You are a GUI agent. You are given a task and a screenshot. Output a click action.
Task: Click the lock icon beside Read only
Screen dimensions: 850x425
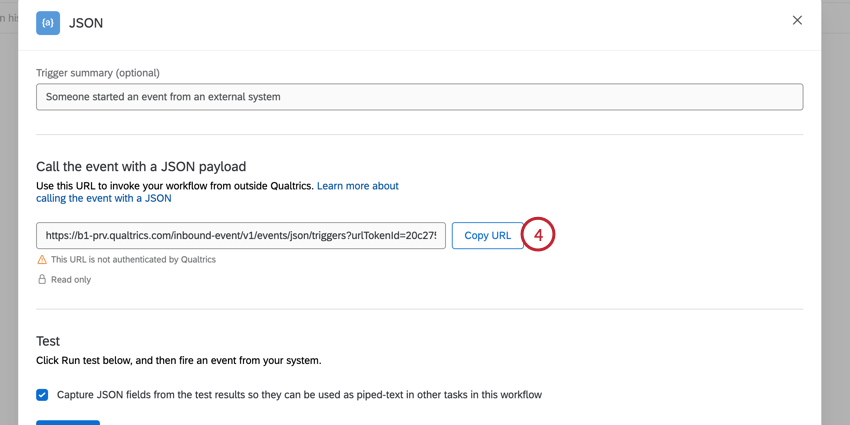point(42,280)
